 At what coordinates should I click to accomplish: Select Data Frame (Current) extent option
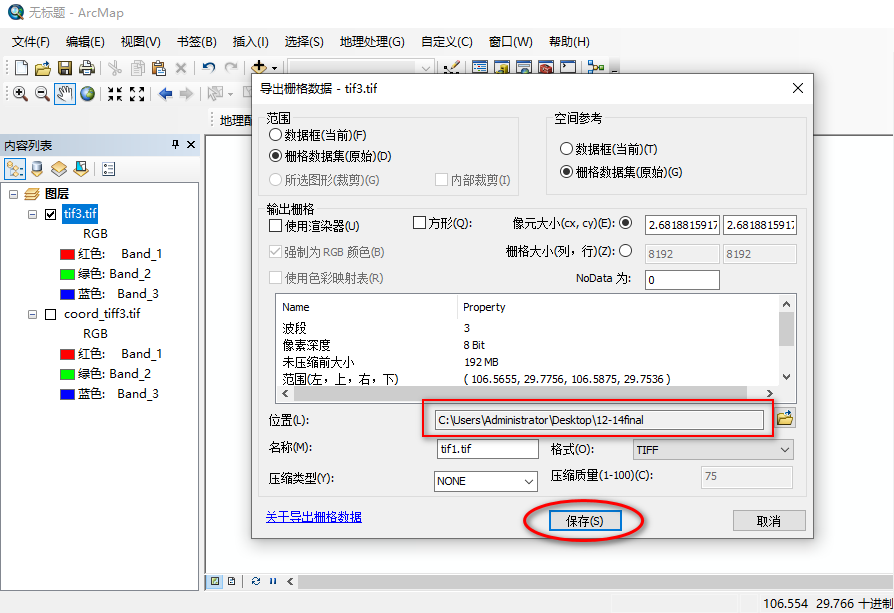(276, 135)
